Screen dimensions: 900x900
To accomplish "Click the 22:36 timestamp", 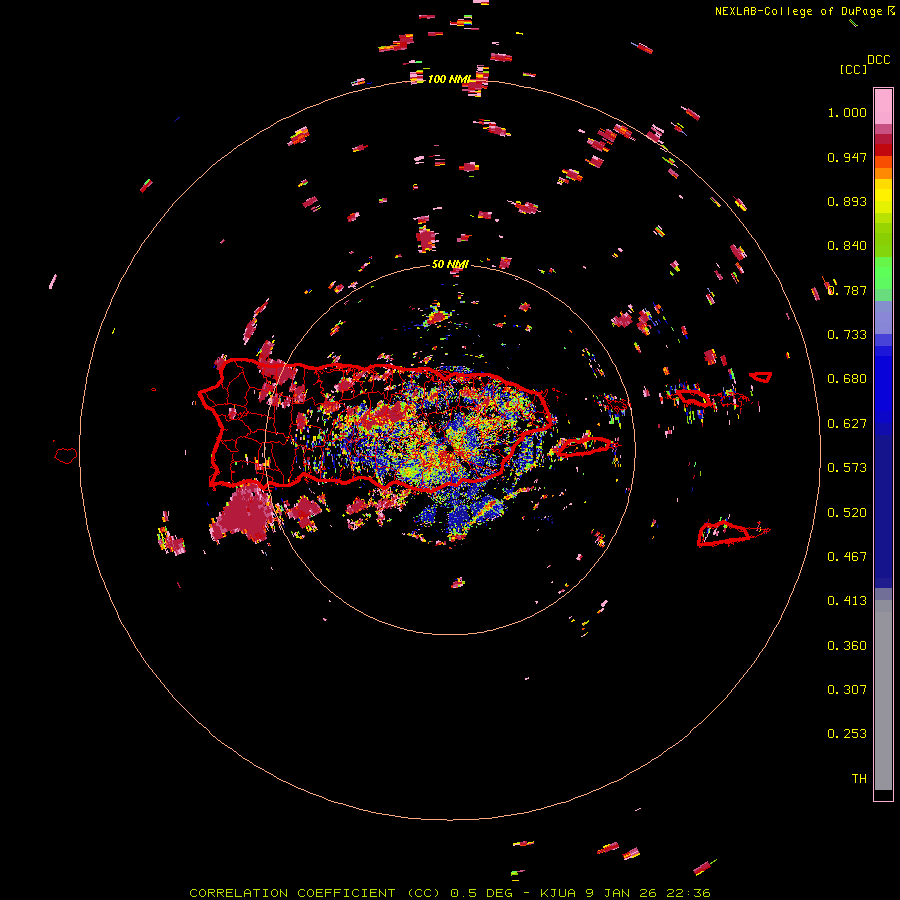I will click(688, 893).
